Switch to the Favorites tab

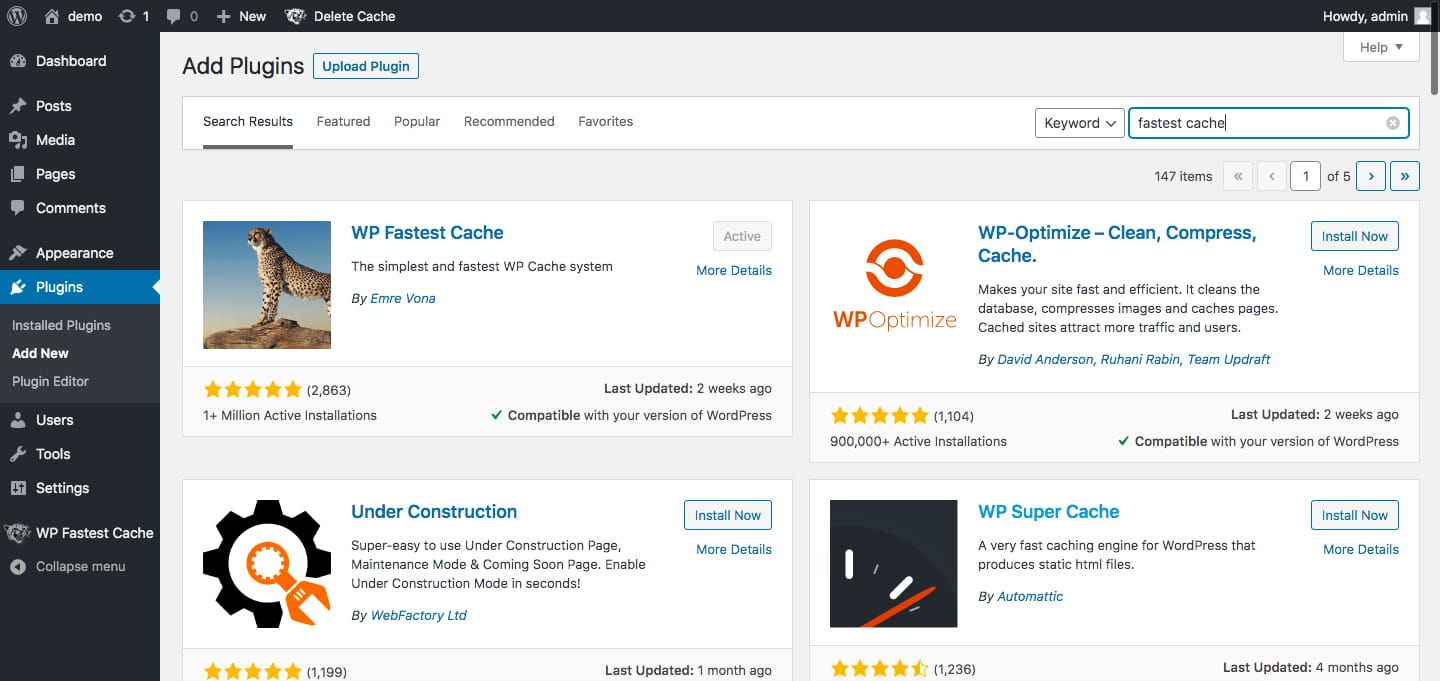pos(606,122)
